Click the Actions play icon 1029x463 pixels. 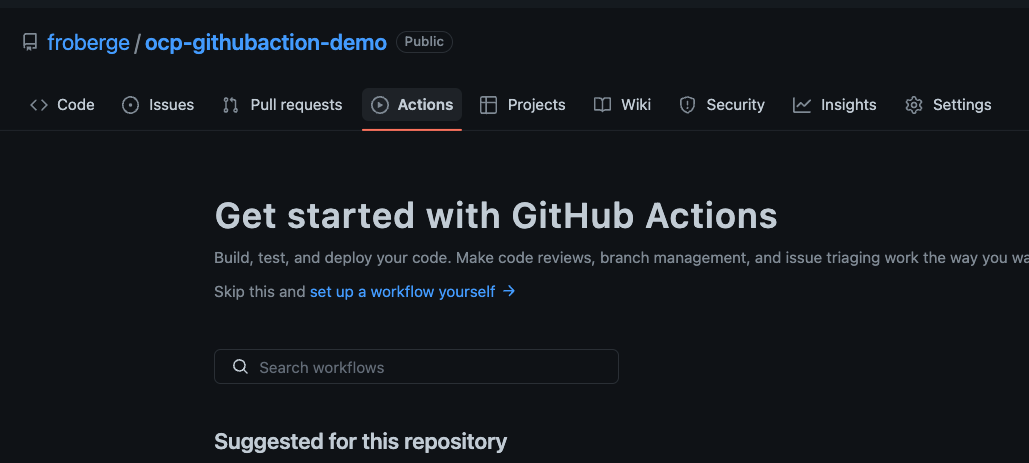click(380, 105)
